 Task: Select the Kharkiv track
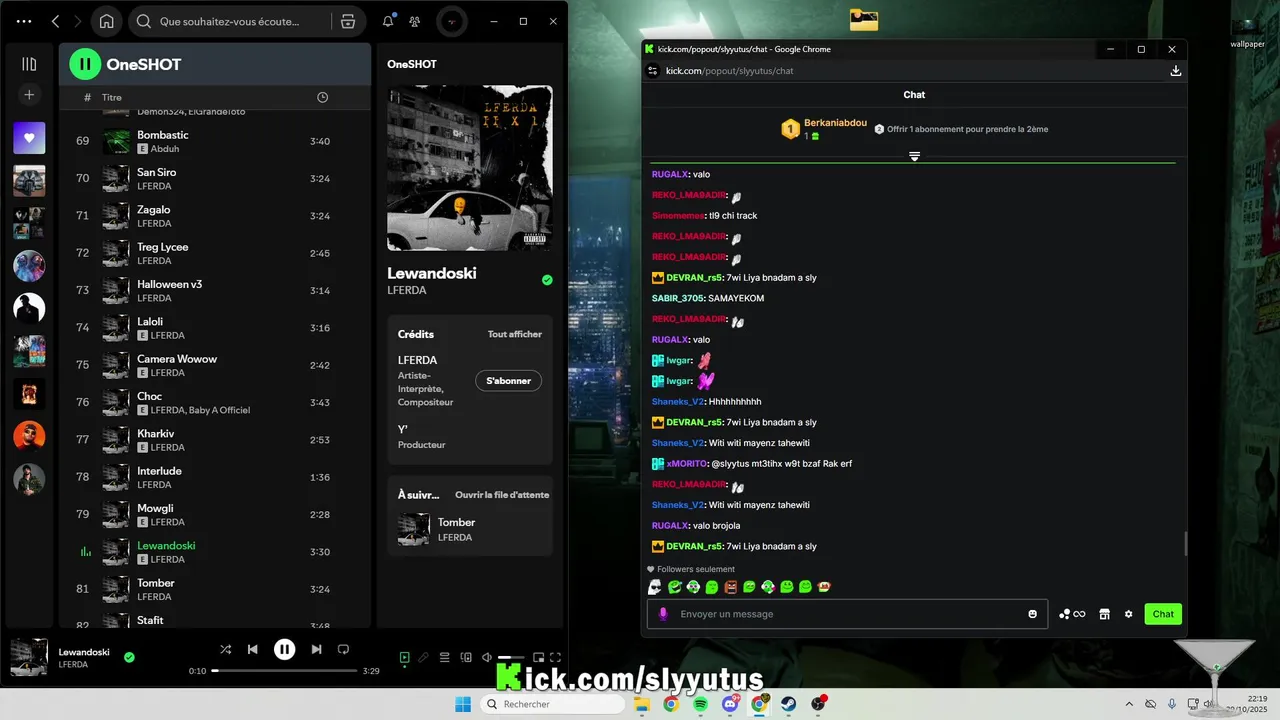215,440
